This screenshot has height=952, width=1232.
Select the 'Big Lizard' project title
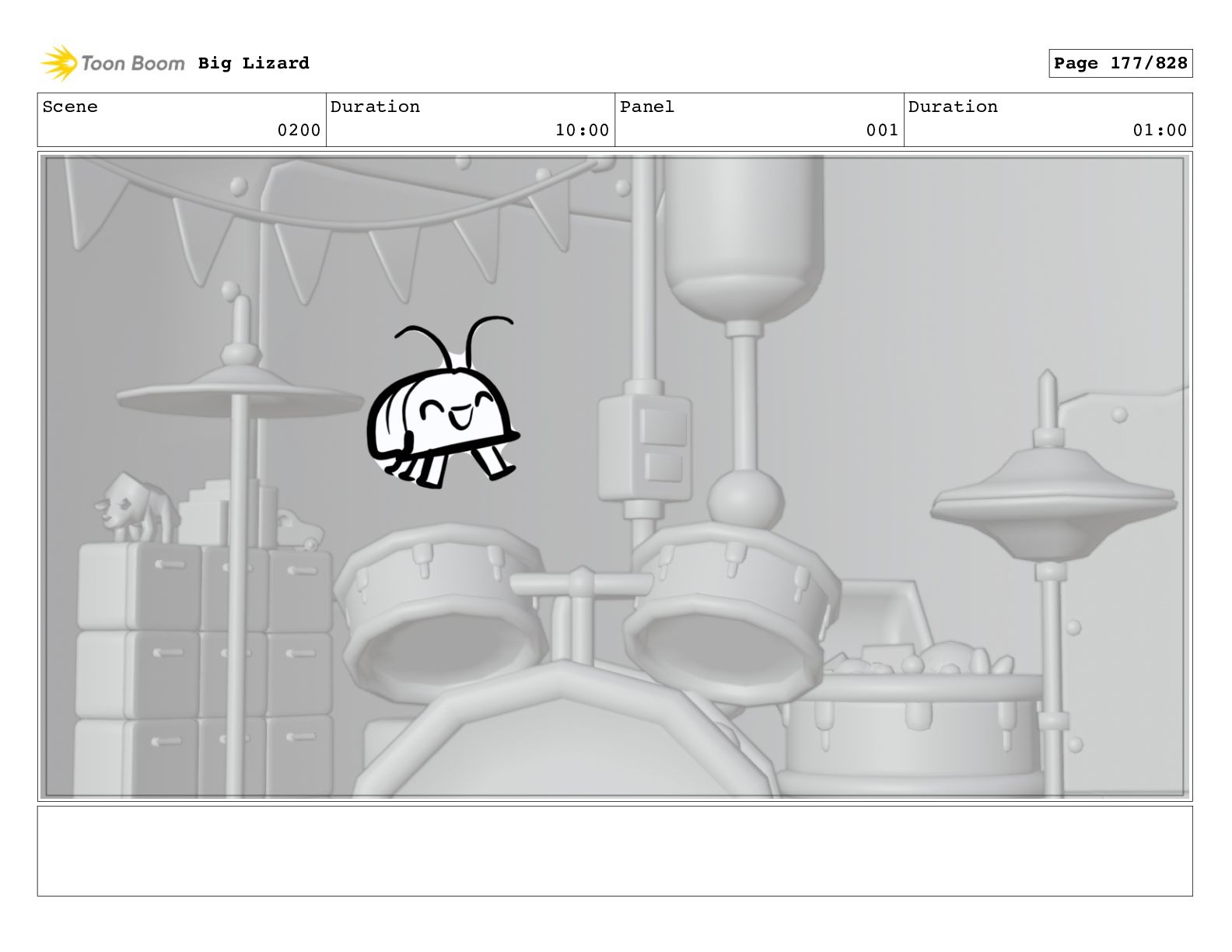(254, 63)
